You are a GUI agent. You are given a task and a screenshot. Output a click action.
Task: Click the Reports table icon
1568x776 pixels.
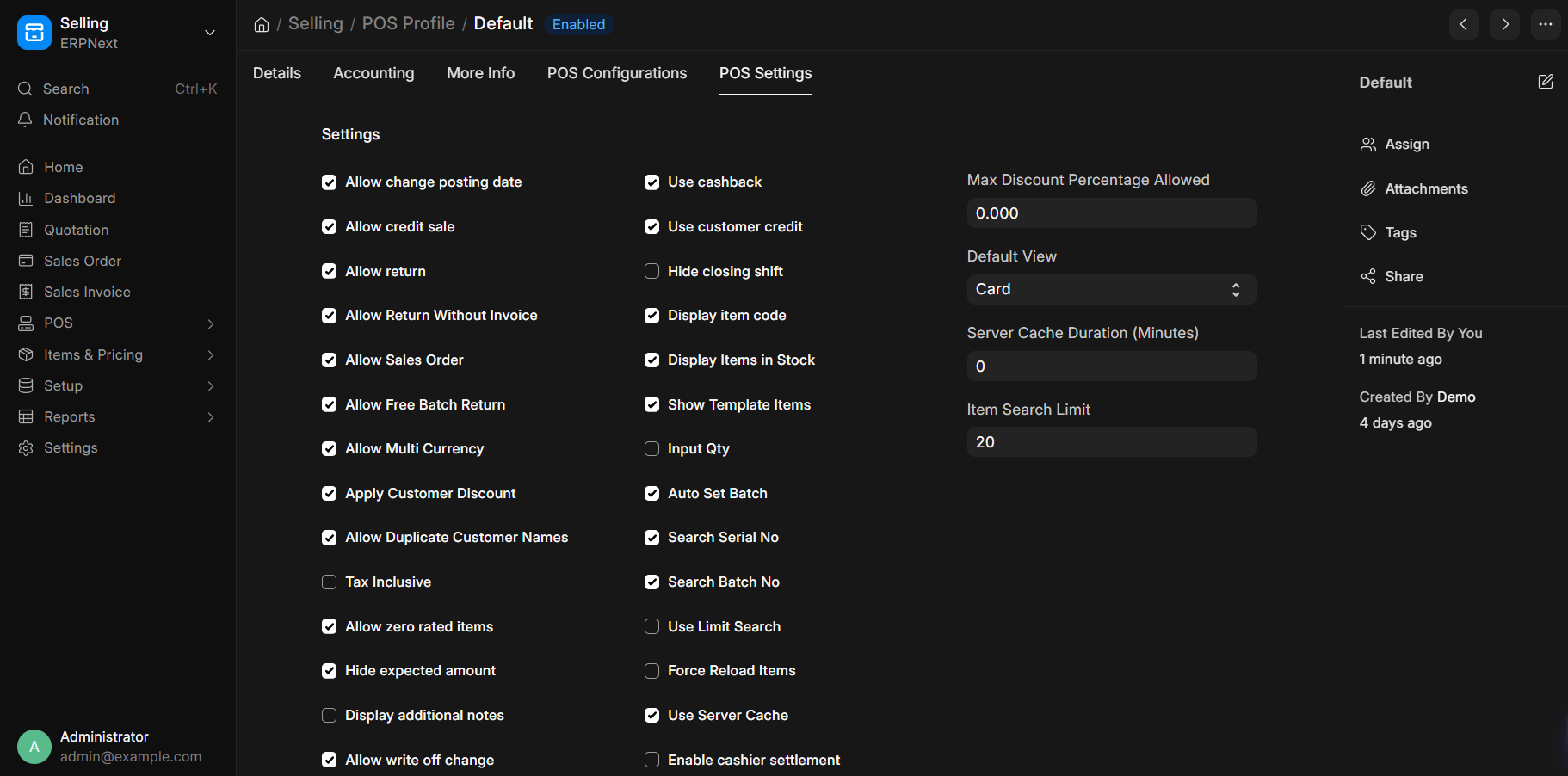(x=26, y=416)
